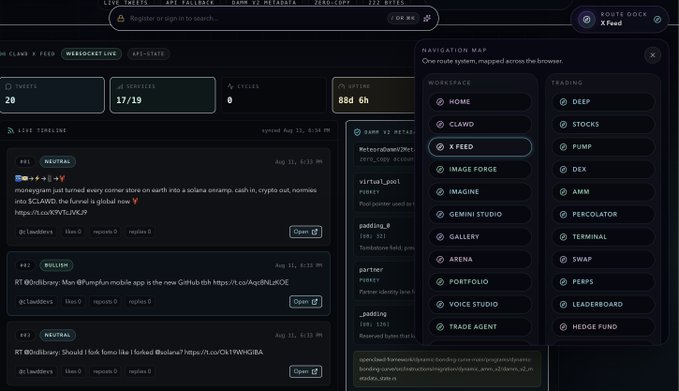Select the X FEED navigation item

(x=480, y=147)
